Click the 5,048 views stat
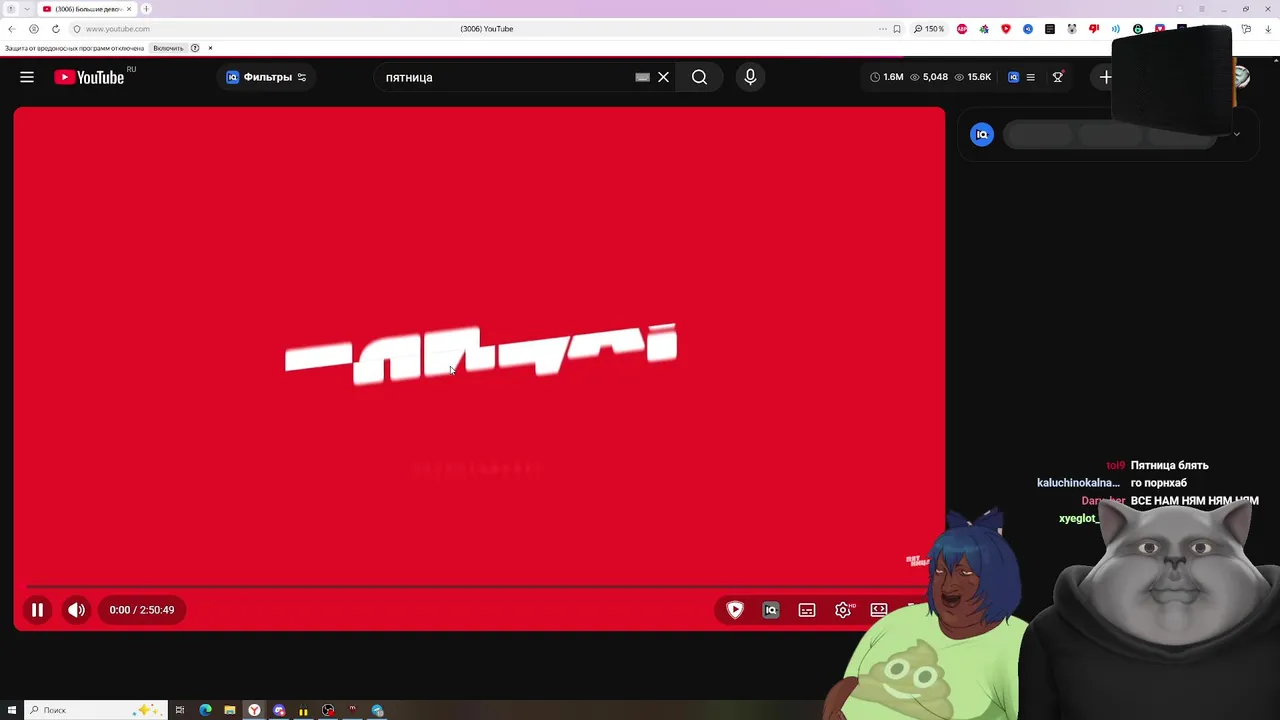The width and height of the screenshot is (1280, 720). 929,77
